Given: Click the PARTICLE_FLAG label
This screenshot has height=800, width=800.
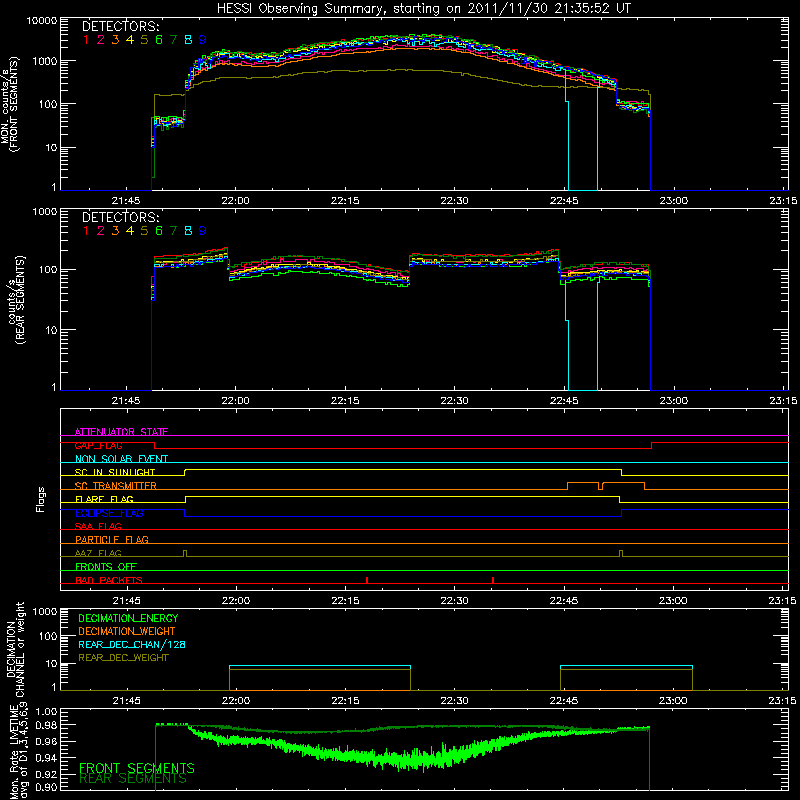Looking at the screenshot, I should click(112, 540).
